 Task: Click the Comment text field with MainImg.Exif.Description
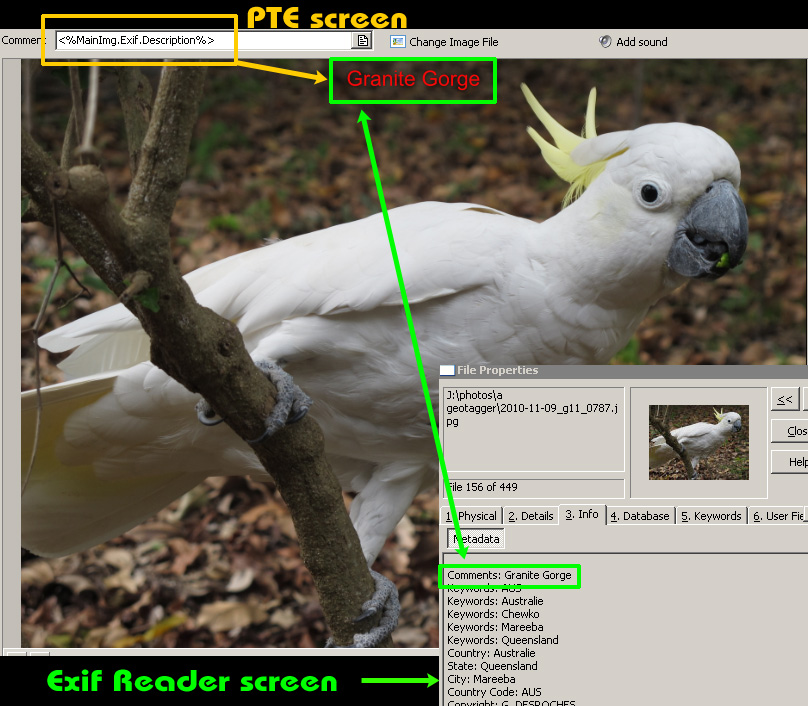click(204, 41)
